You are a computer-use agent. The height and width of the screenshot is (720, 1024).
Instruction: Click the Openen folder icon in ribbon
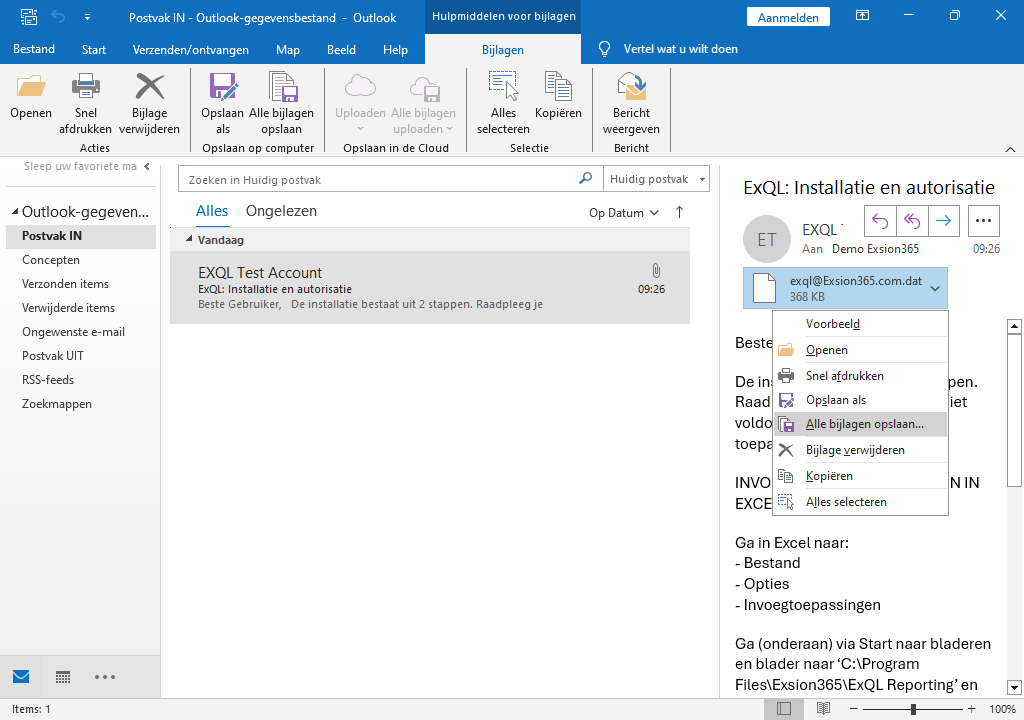[x=31, y=86]
